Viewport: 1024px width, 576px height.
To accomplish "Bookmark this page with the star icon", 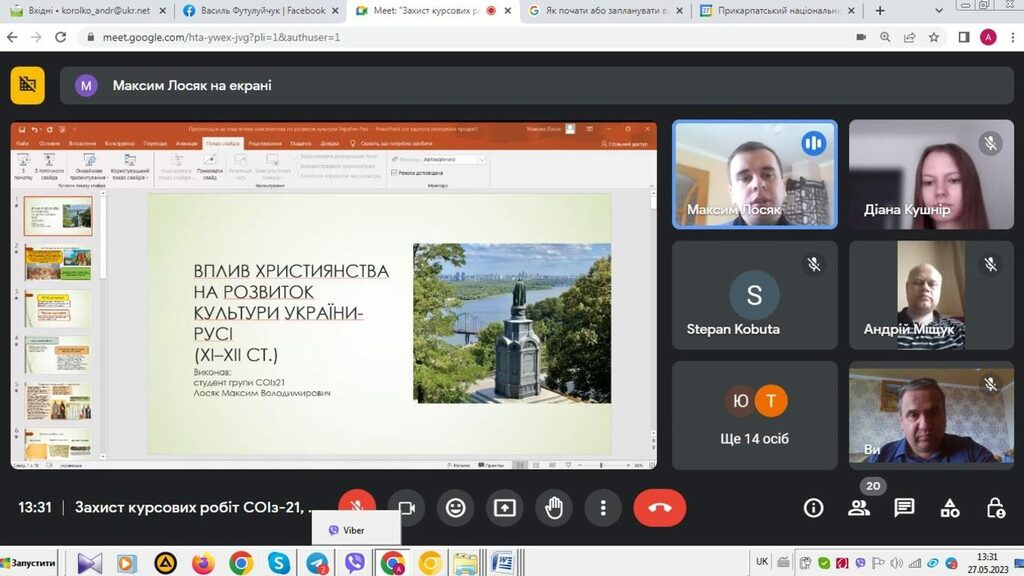I will pyautogui.click(x=934, y=37).
